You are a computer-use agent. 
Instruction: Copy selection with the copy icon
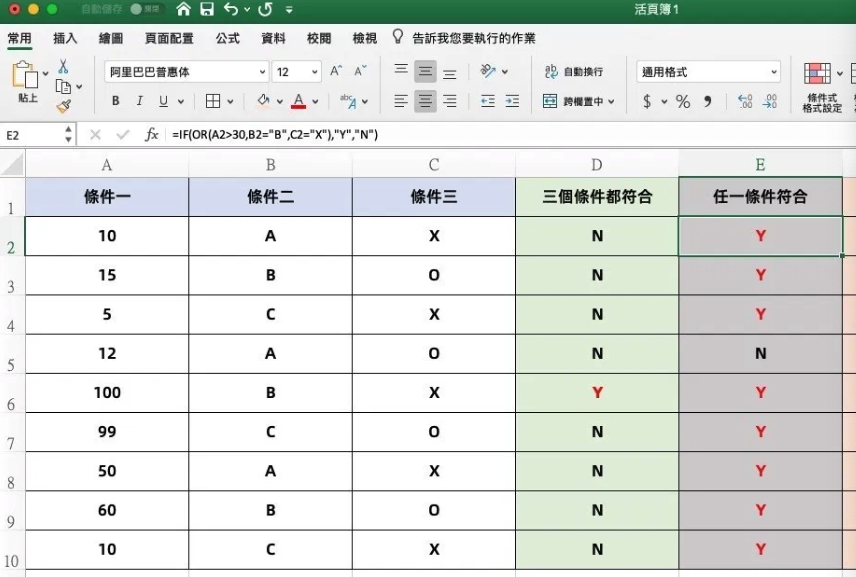(63, 86)
